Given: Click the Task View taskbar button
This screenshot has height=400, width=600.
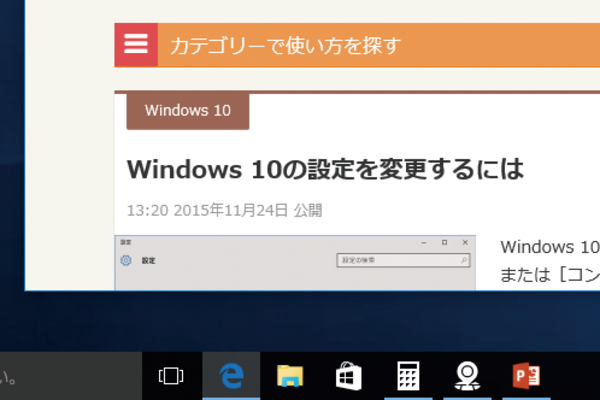Looking at the screenshot, I should (171, 376).
